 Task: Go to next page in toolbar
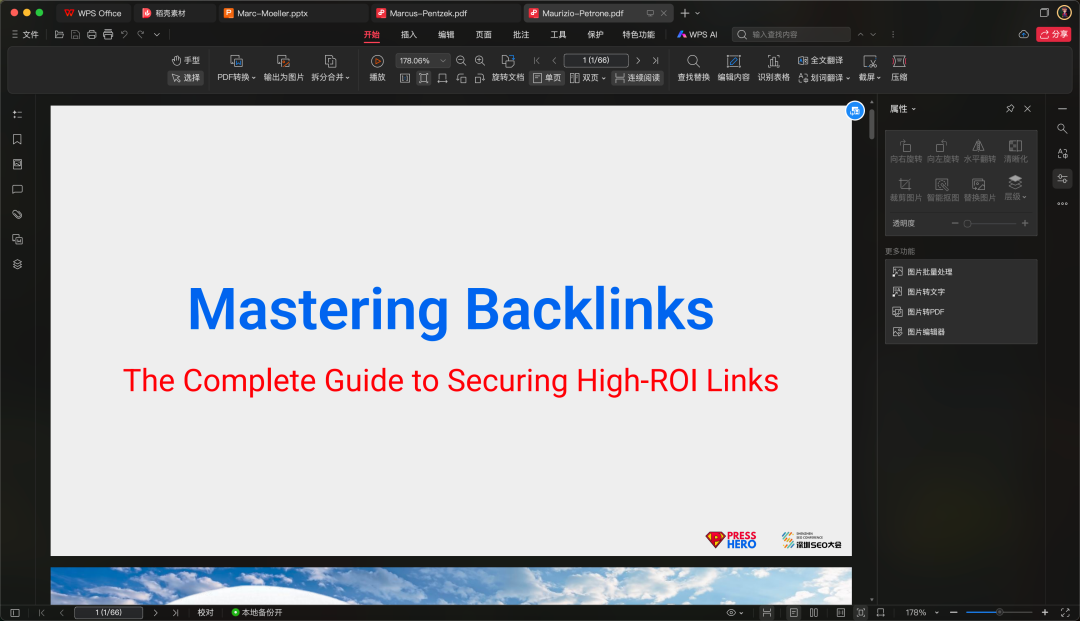pos(638,61)
